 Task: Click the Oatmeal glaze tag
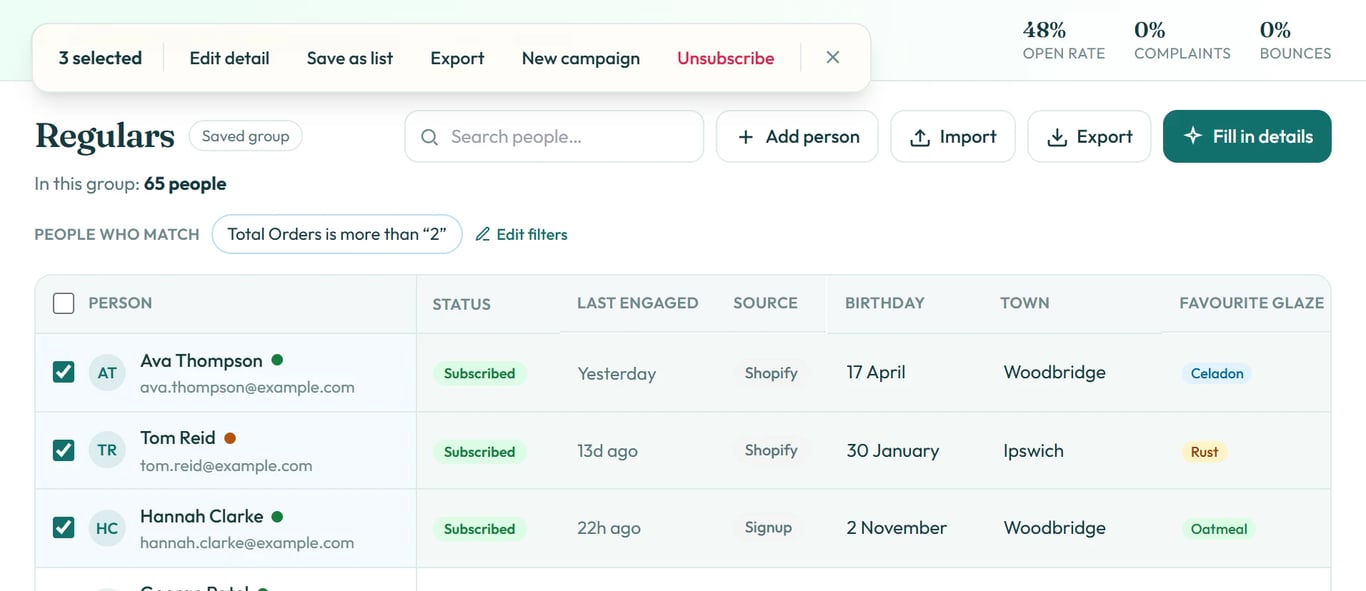coord(1219,529)
